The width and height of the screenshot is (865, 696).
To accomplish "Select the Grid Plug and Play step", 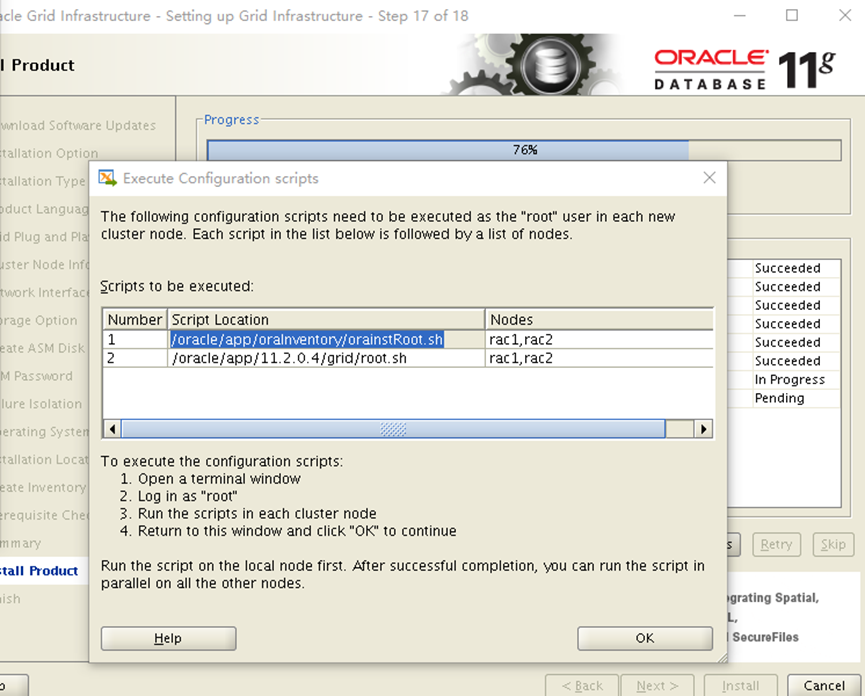I will (x=44, y=237).
